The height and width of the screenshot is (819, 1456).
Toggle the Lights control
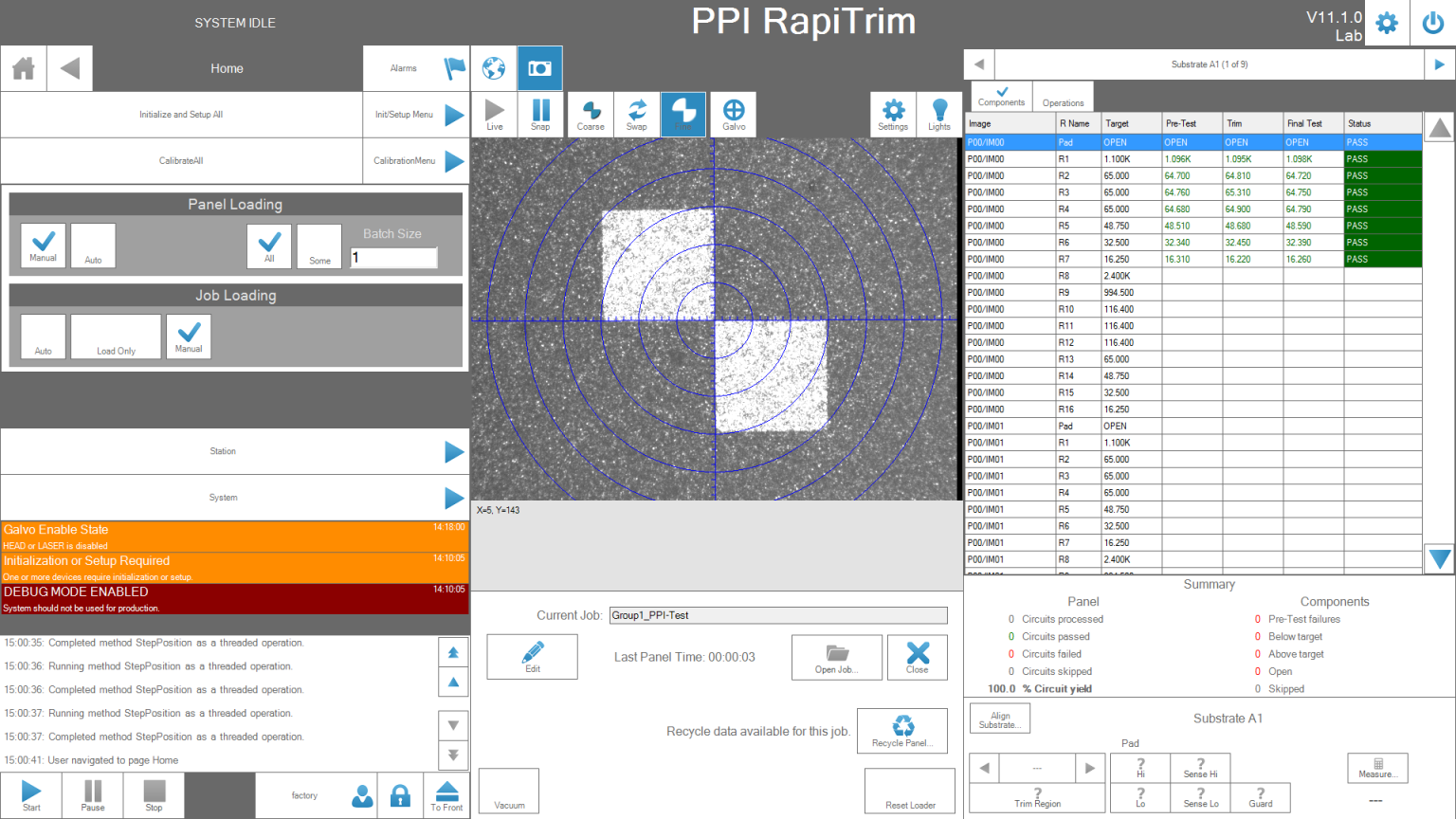coord(938,114)
